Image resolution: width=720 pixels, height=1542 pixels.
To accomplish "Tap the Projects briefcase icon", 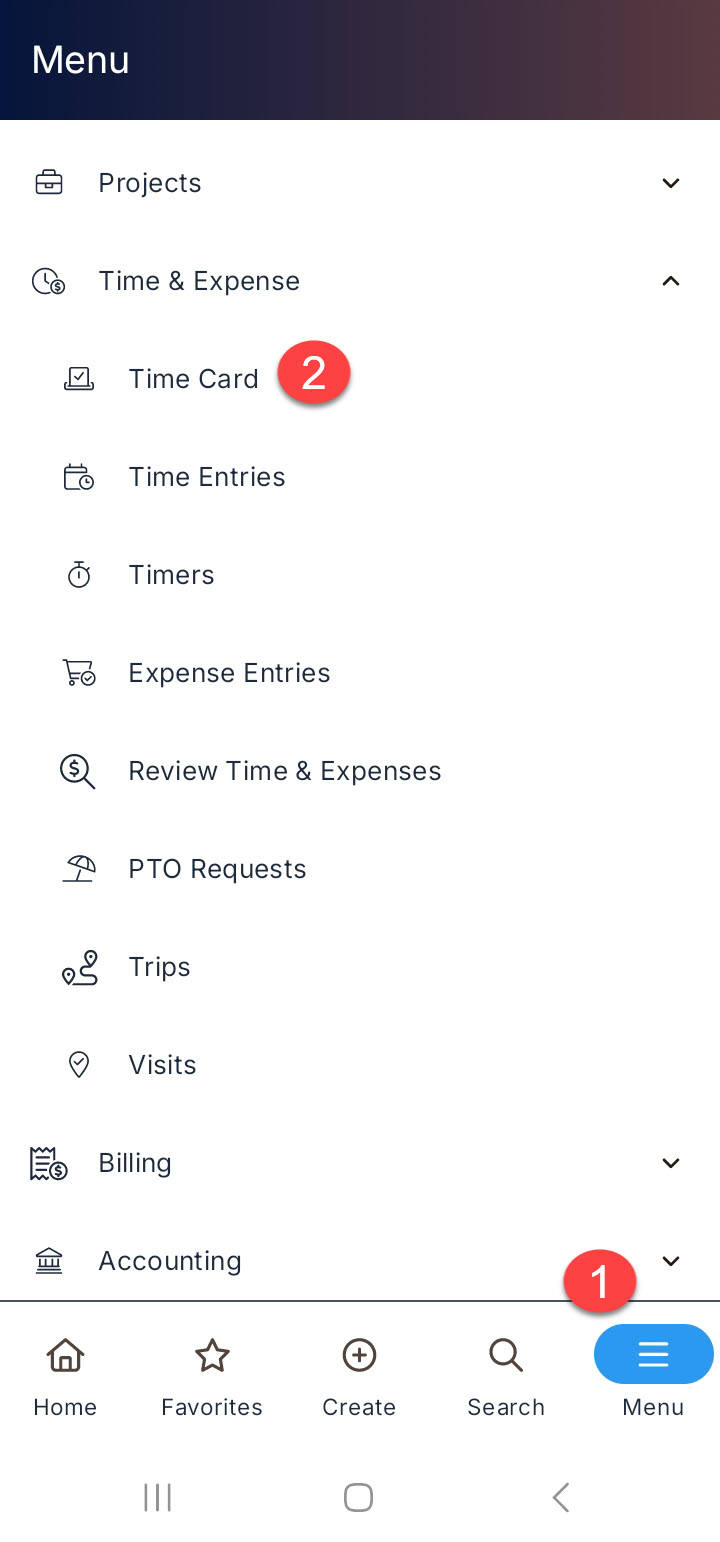I will pyautogui.click(x=49, y=183).
